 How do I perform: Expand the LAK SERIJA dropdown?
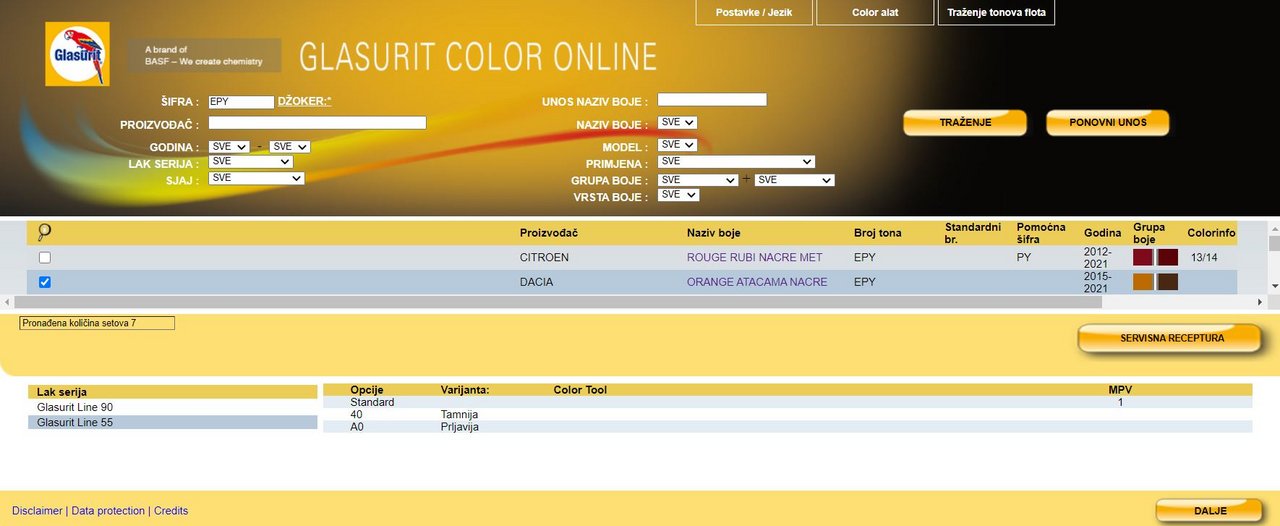pyautogui.click(x=251, y=161)
